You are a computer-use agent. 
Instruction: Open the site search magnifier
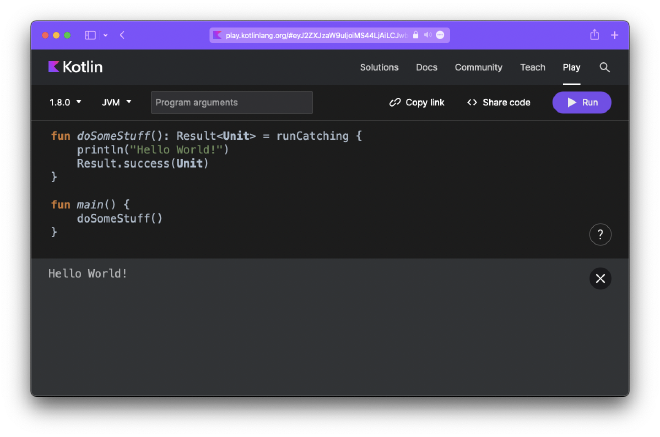[604, 67]
